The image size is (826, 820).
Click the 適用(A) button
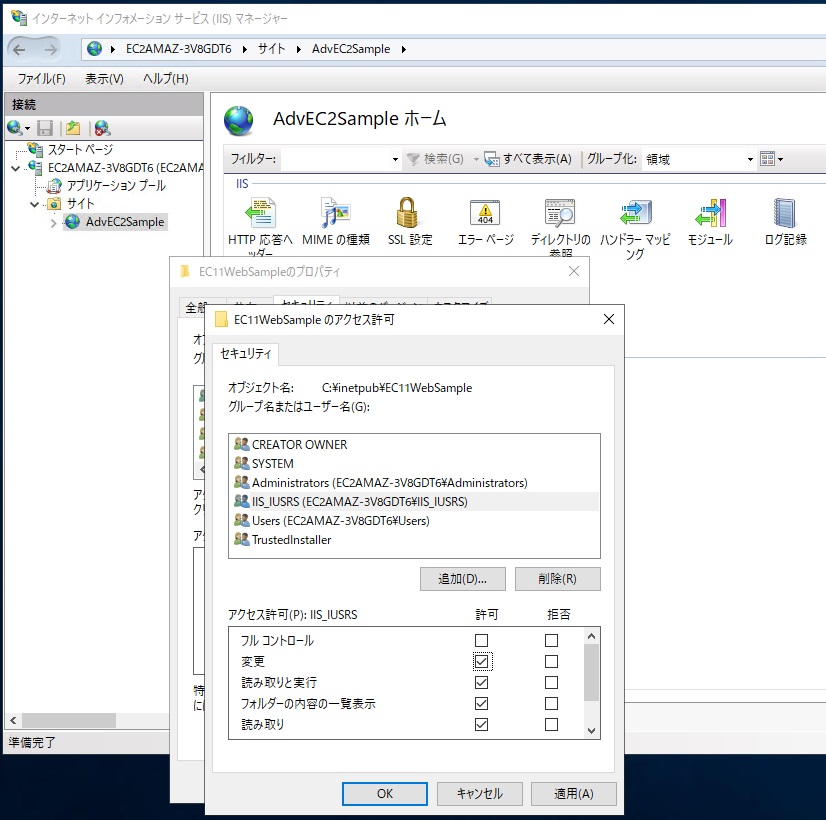(x=574, y=794)
